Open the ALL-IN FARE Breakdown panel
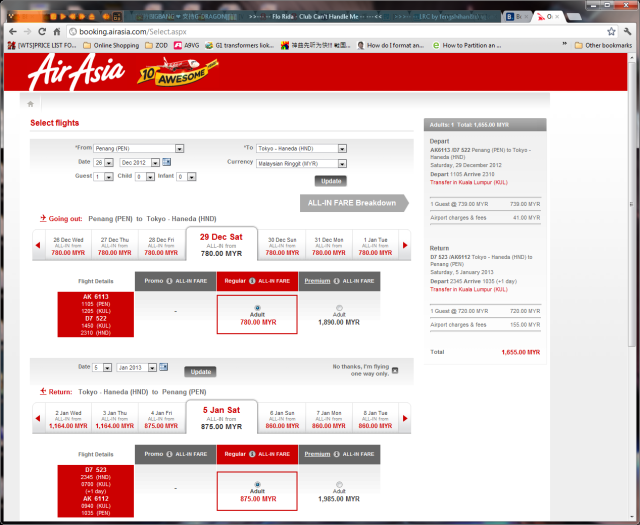The height and width of the screenshot is (525, 640). click(354, 203)
